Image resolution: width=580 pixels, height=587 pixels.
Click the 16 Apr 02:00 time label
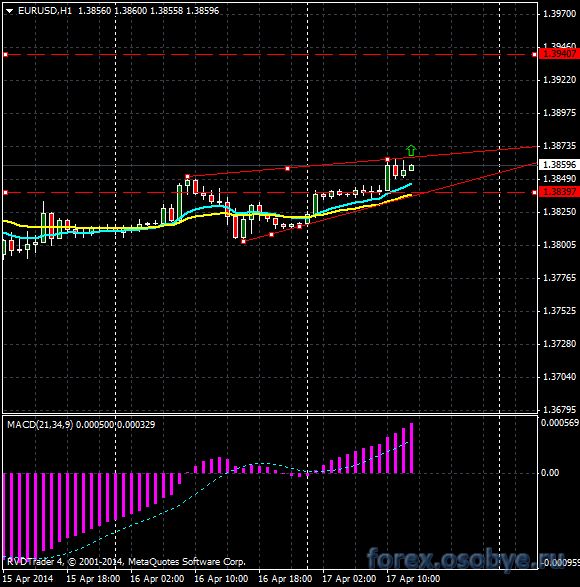157,579
